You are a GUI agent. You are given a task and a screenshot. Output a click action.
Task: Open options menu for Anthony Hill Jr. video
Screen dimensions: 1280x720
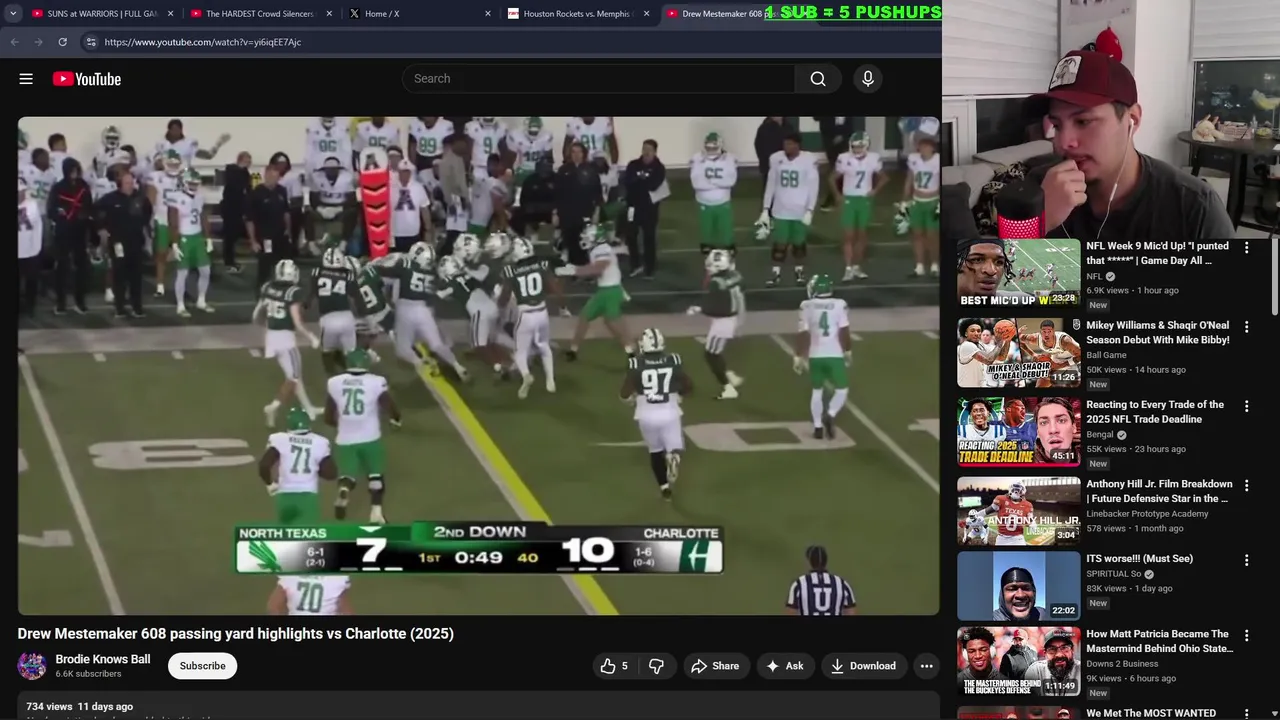[x=1246, y=485]
